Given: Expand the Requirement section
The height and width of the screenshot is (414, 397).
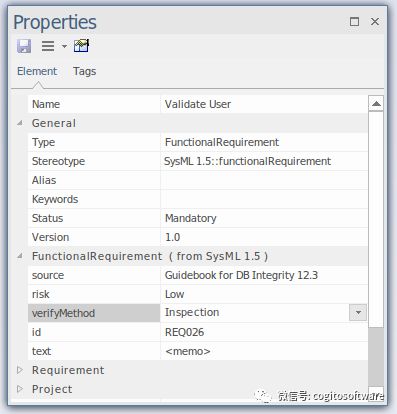Looking at the screenshot, I should point(20,370).
